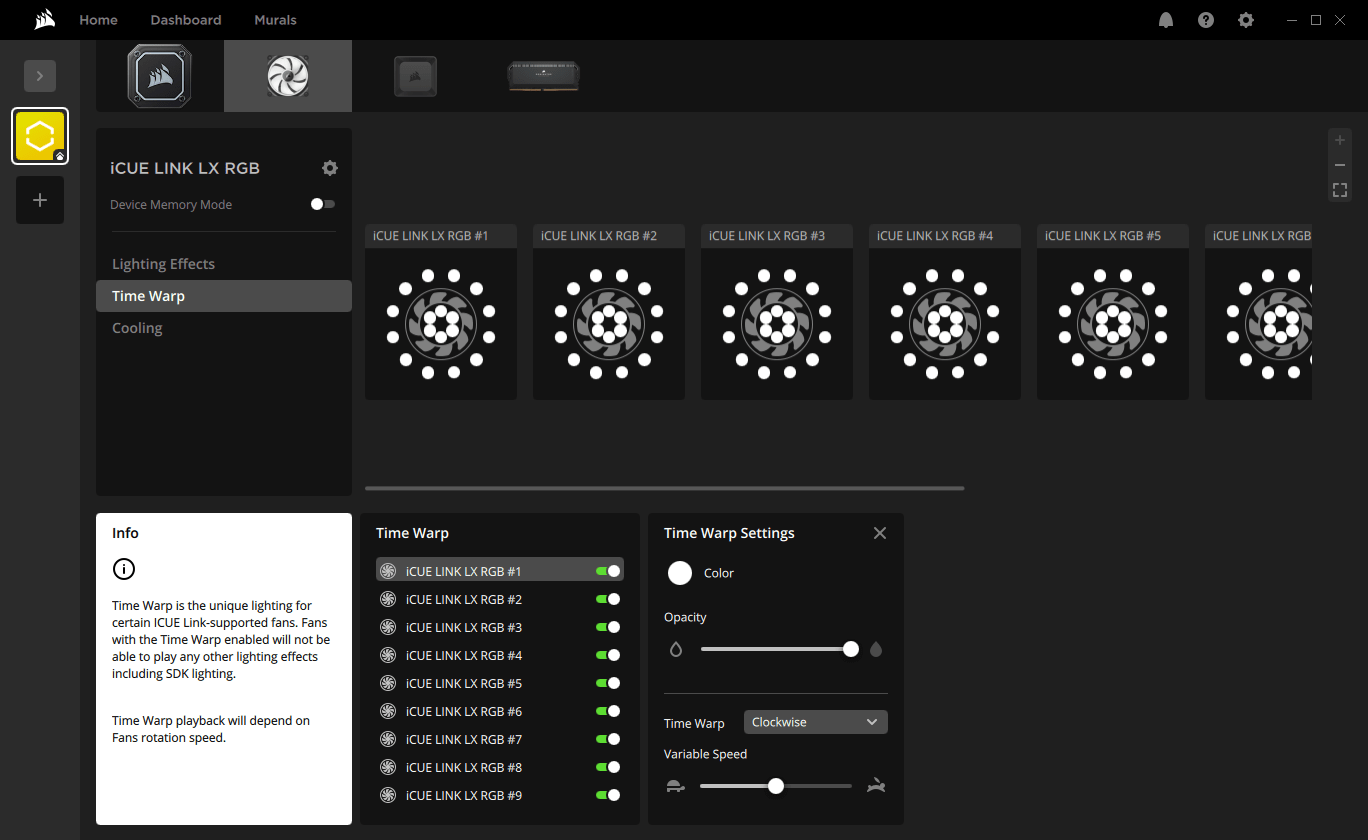1368x840 pixels.
Task: Open the Cooling section
Action: click(137, 328)
